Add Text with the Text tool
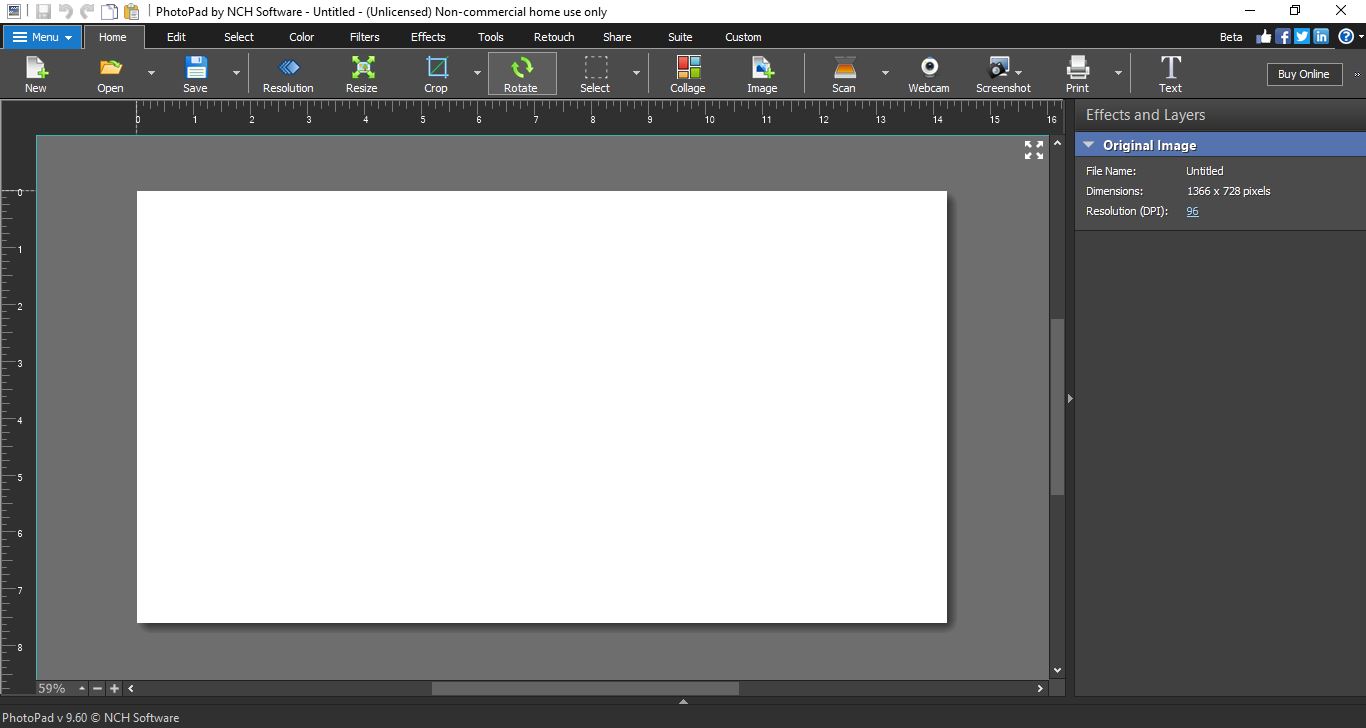The width and height of the screenshot is (1366, 728). [x=1170, y=74]
